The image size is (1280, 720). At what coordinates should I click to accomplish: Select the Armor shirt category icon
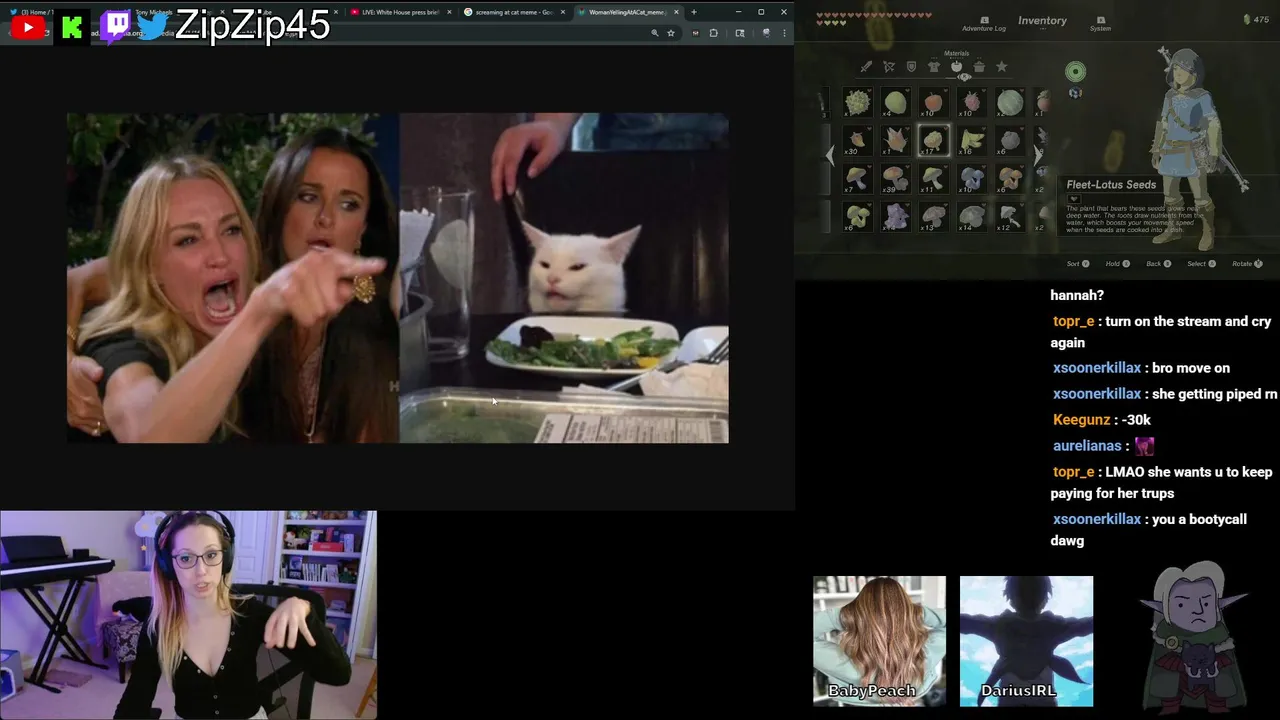(934, 67)
